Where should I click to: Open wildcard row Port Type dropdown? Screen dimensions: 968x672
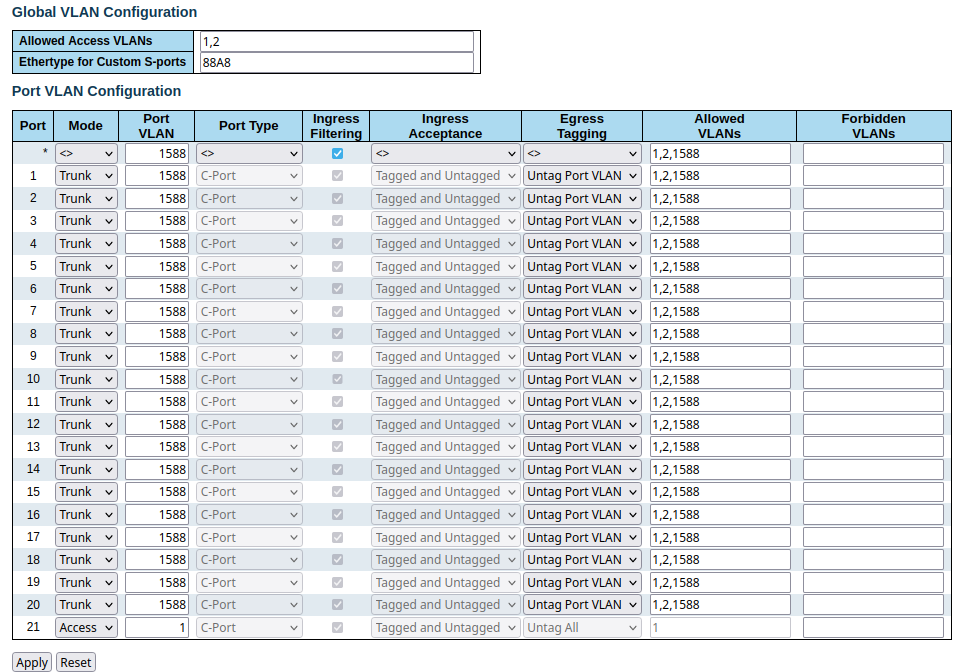tap(249, 154)
